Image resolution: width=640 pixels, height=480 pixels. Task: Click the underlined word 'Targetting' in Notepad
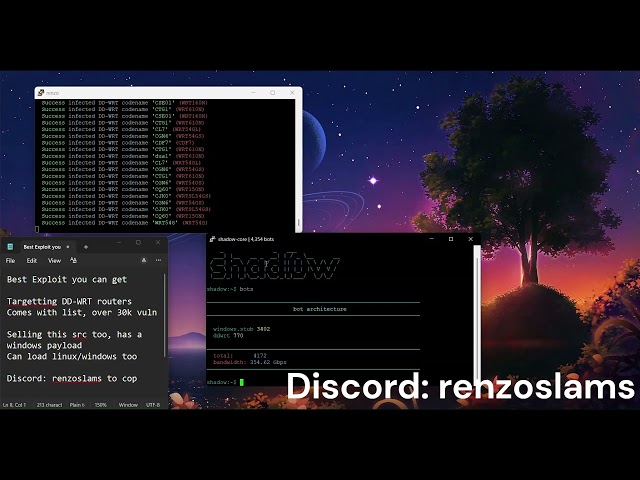32,301
